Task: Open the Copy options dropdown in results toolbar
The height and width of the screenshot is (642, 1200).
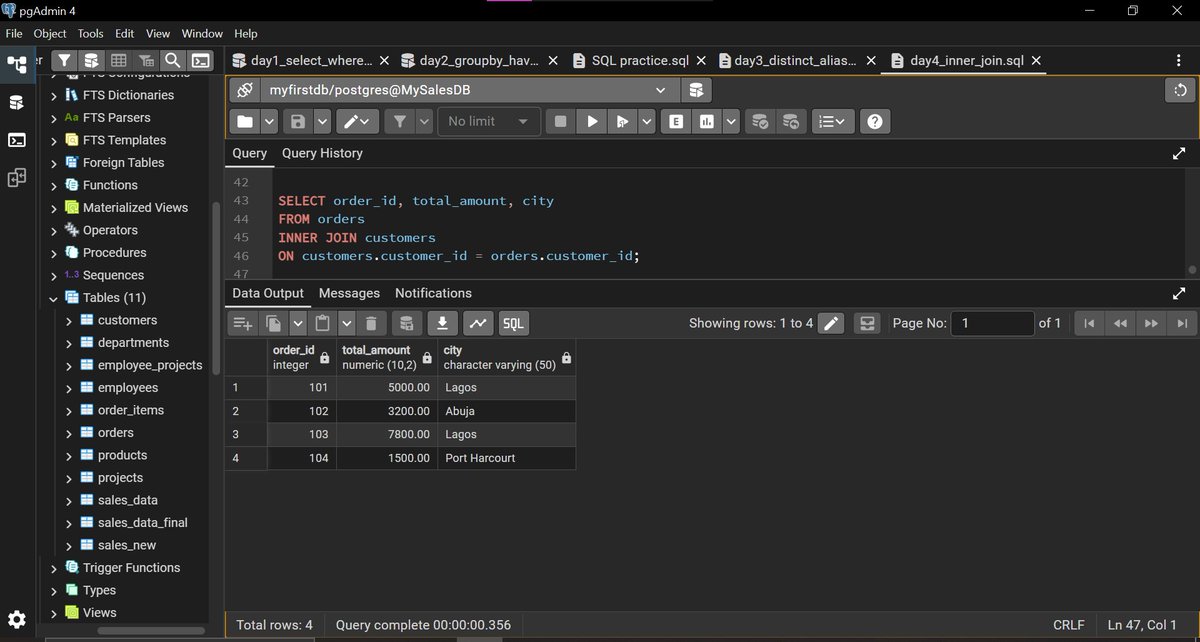Action: coord(298,323)
